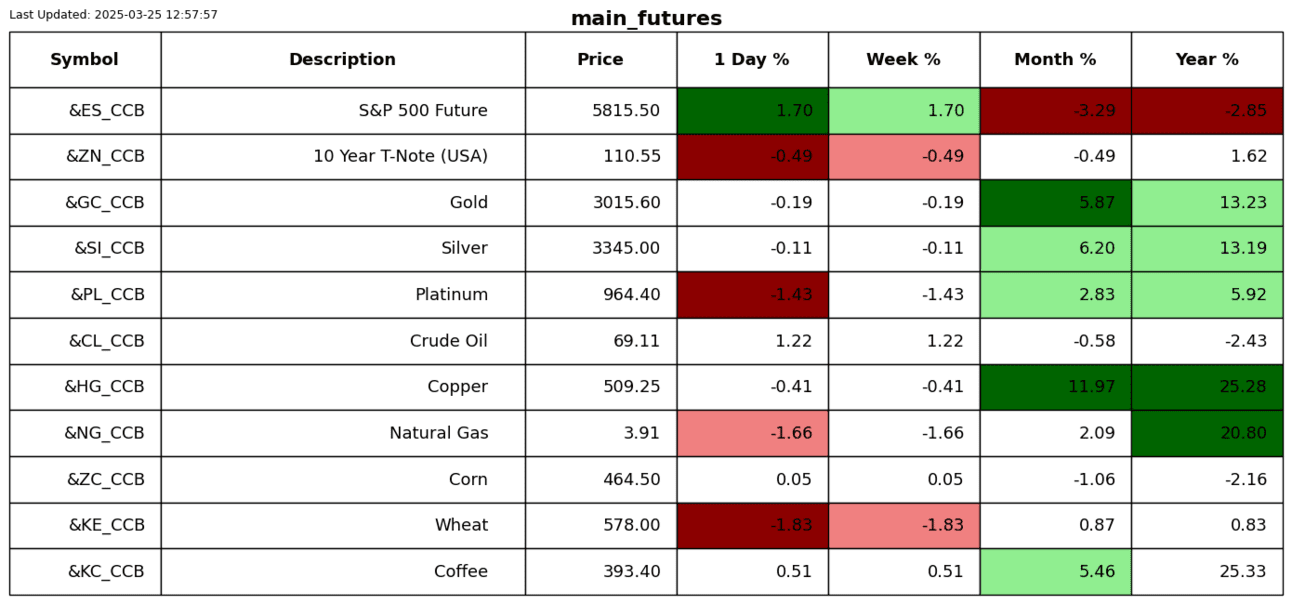The height and width of the screenshot is (604, 1292).
Task: Click the pink Natural Gas -1.66 cell
Action: pos(752,433)
